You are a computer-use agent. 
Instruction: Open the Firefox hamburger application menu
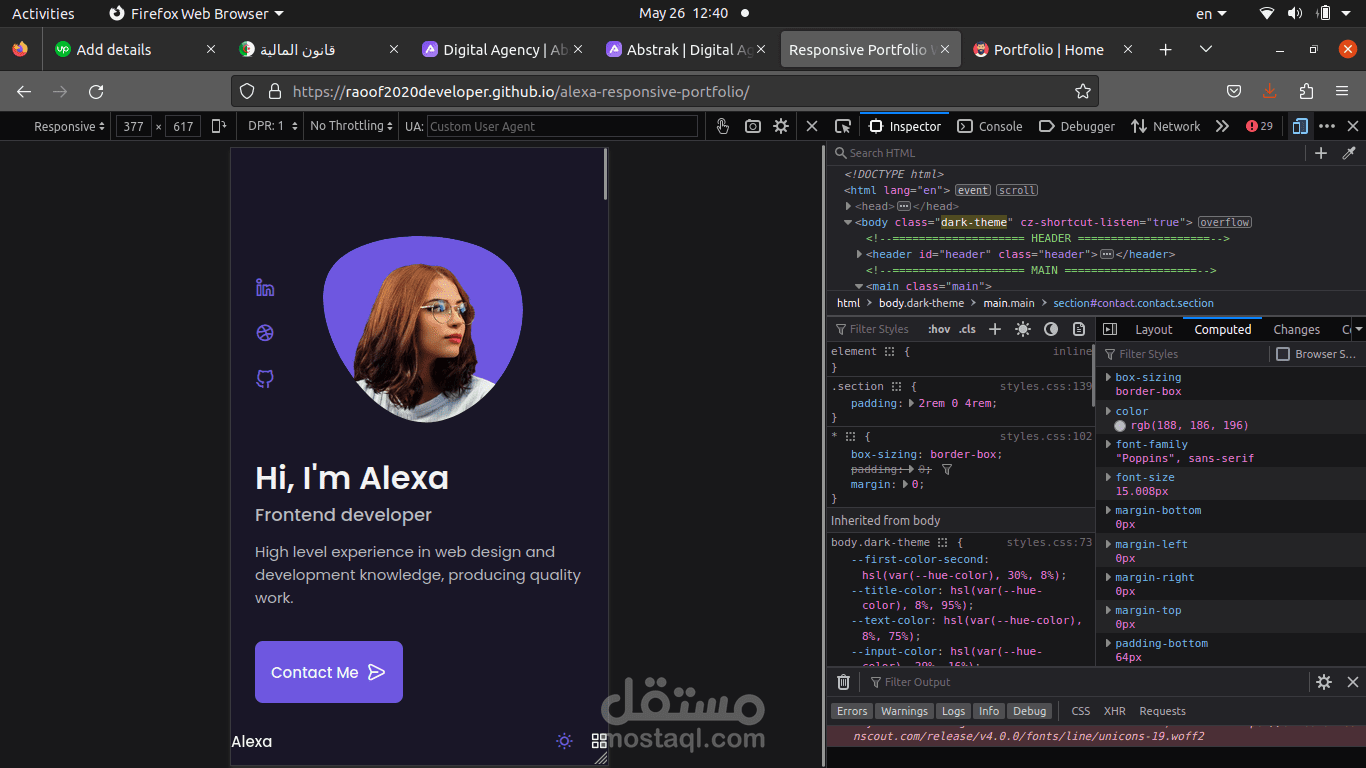tap(1342, 92)
